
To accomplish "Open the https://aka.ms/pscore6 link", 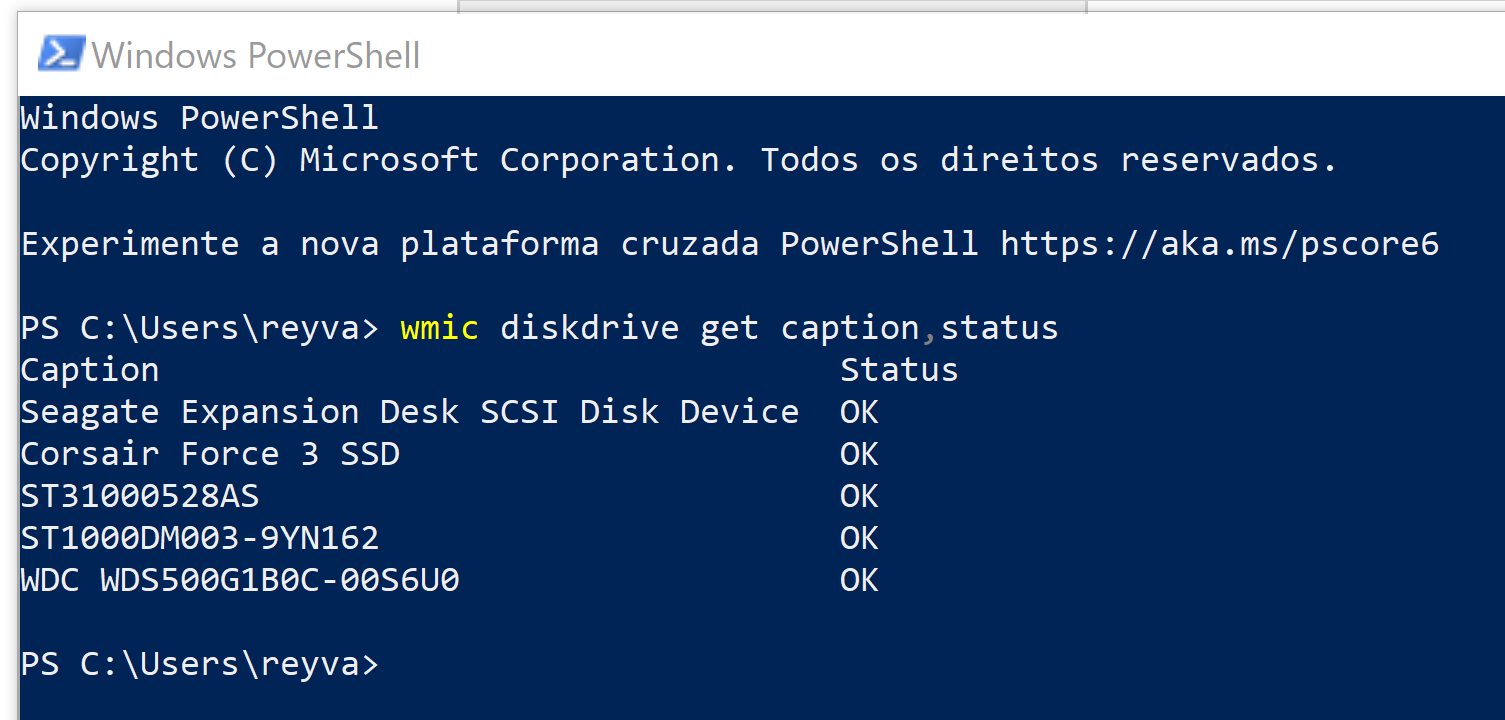I will tap(1219, 244).
